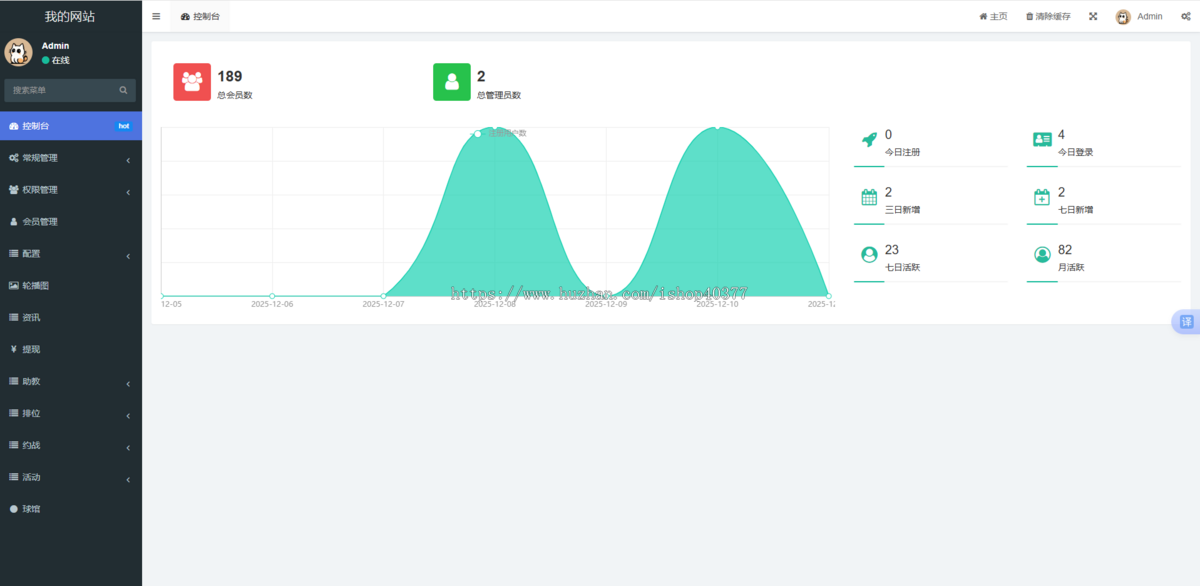Click the green 总管理员数 admin icon
Image resolution: width=1200 pixels, height=586 pixels.
(452, 82)
